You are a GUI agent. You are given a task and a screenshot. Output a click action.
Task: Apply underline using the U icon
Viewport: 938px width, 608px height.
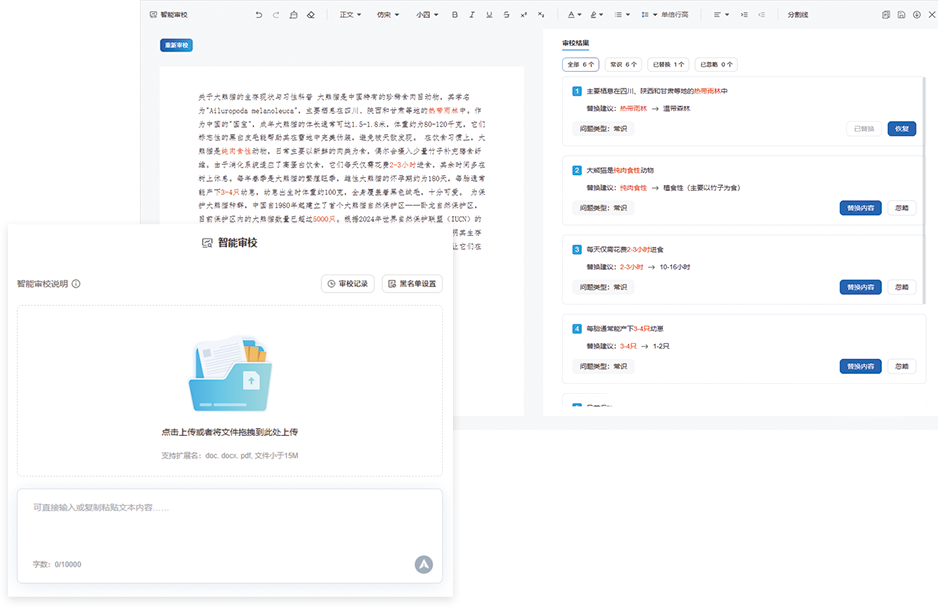point(489,15)
